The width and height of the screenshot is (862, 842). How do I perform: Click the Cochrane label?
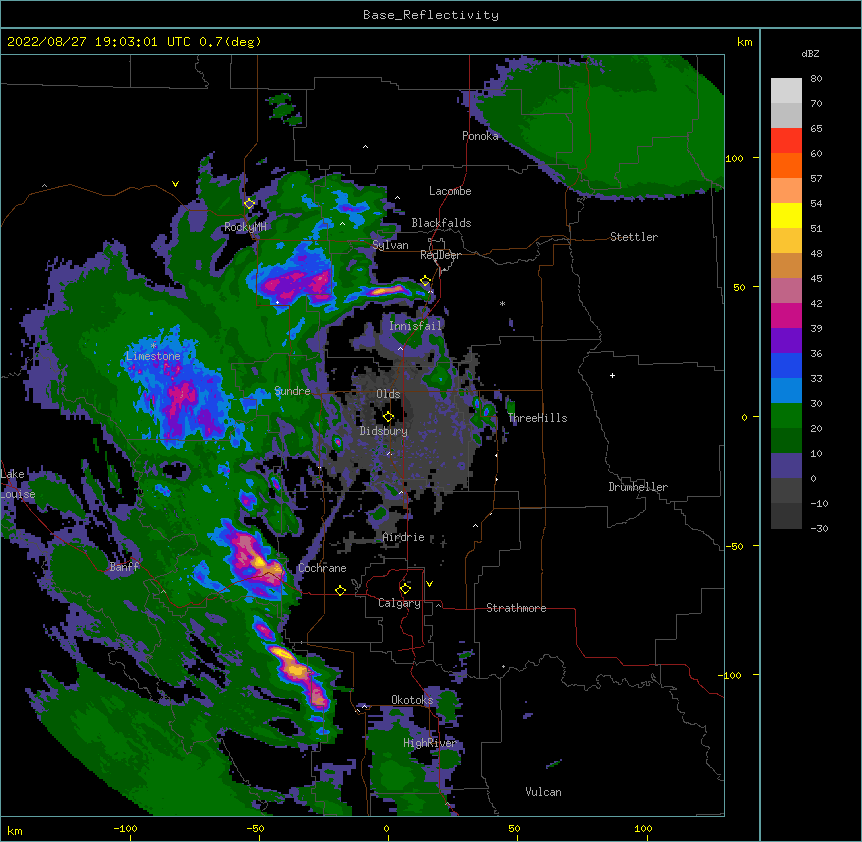[x=322, y=568]
